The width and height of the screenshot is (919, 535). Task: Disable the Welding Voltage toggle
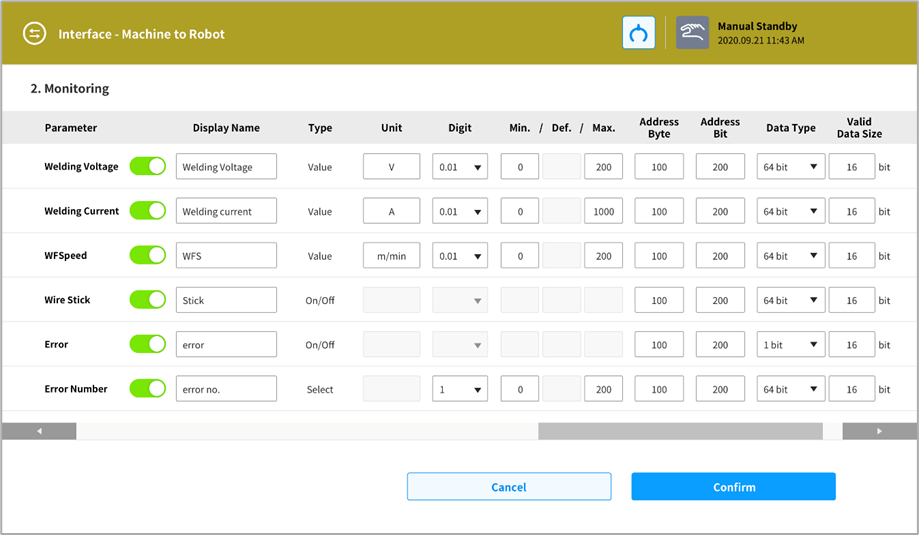coord(147,166)
